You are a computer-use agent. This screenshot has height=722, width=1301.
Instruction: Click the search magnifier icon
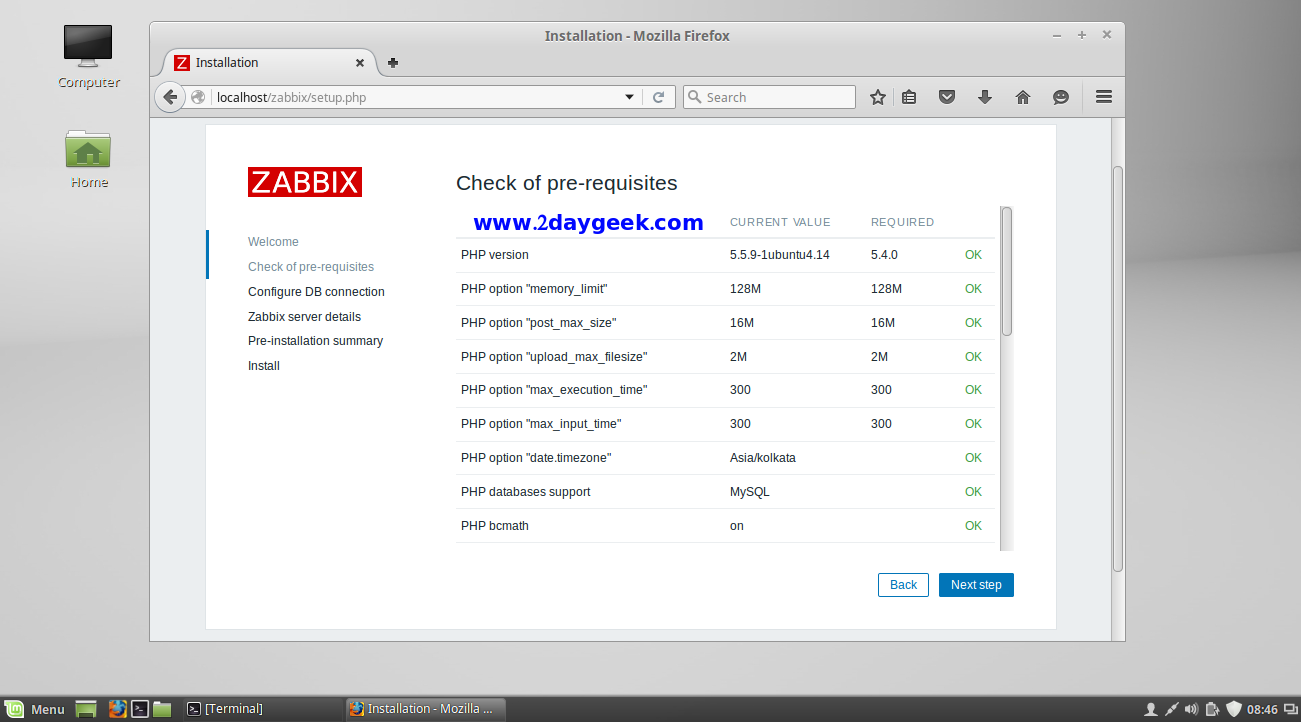pos(695,97)
